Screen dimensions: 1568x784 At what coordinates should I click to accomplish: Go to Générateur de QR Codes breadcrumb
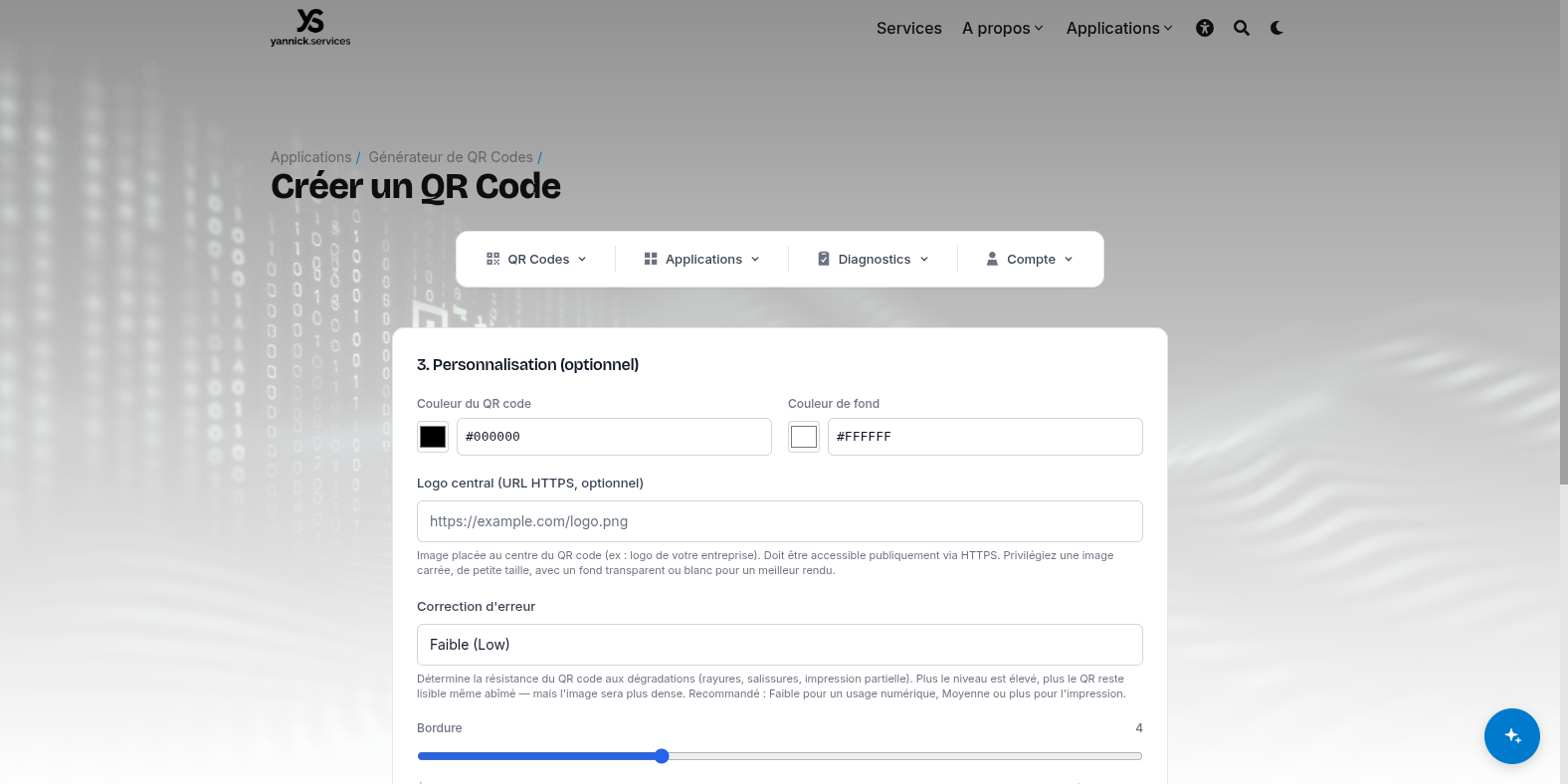coord(451,157)
